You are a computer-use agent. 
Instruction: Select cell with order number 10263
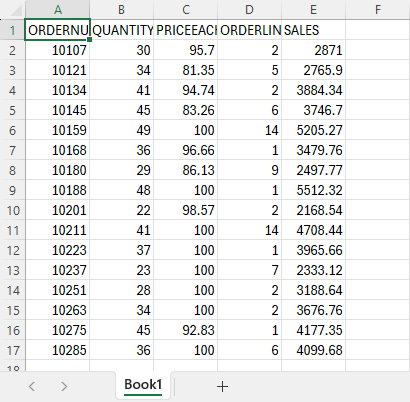pos(58,310)
